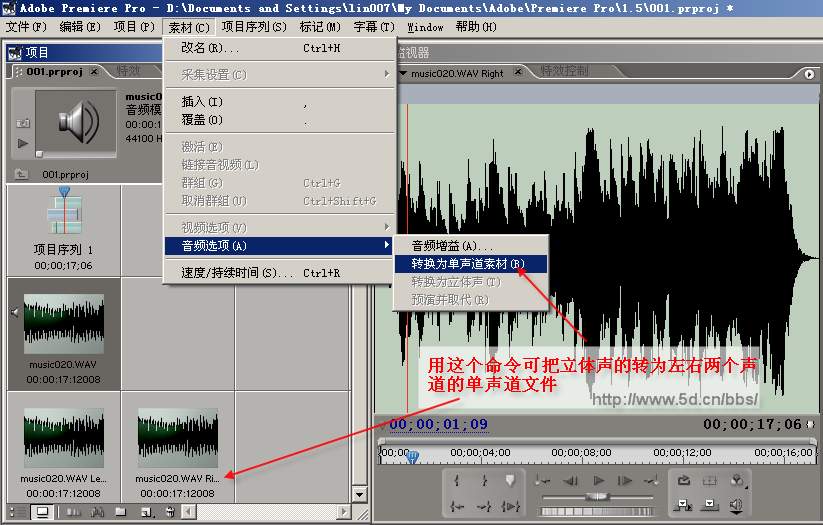This screenshot has width=823, height=525.
Task: Switch project panel to Icon view
Action: (x=42, y=511)
